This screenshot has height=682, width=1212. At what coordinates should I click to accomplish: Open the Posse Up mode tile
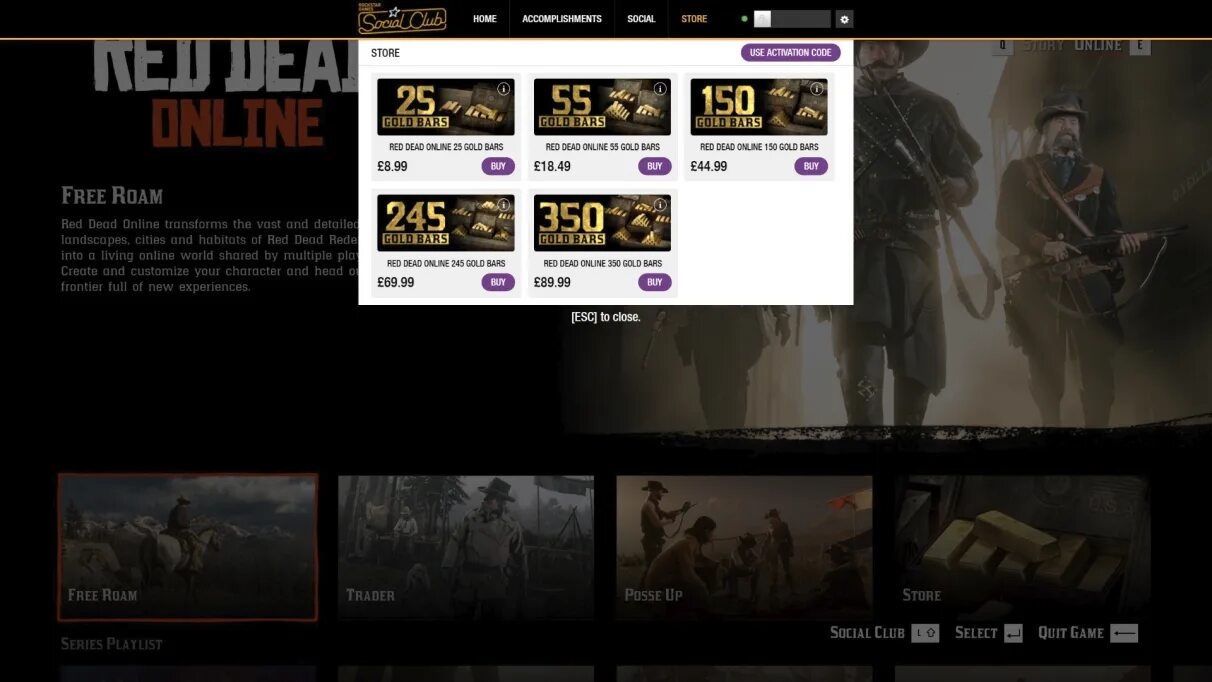[x=743, y=546]
